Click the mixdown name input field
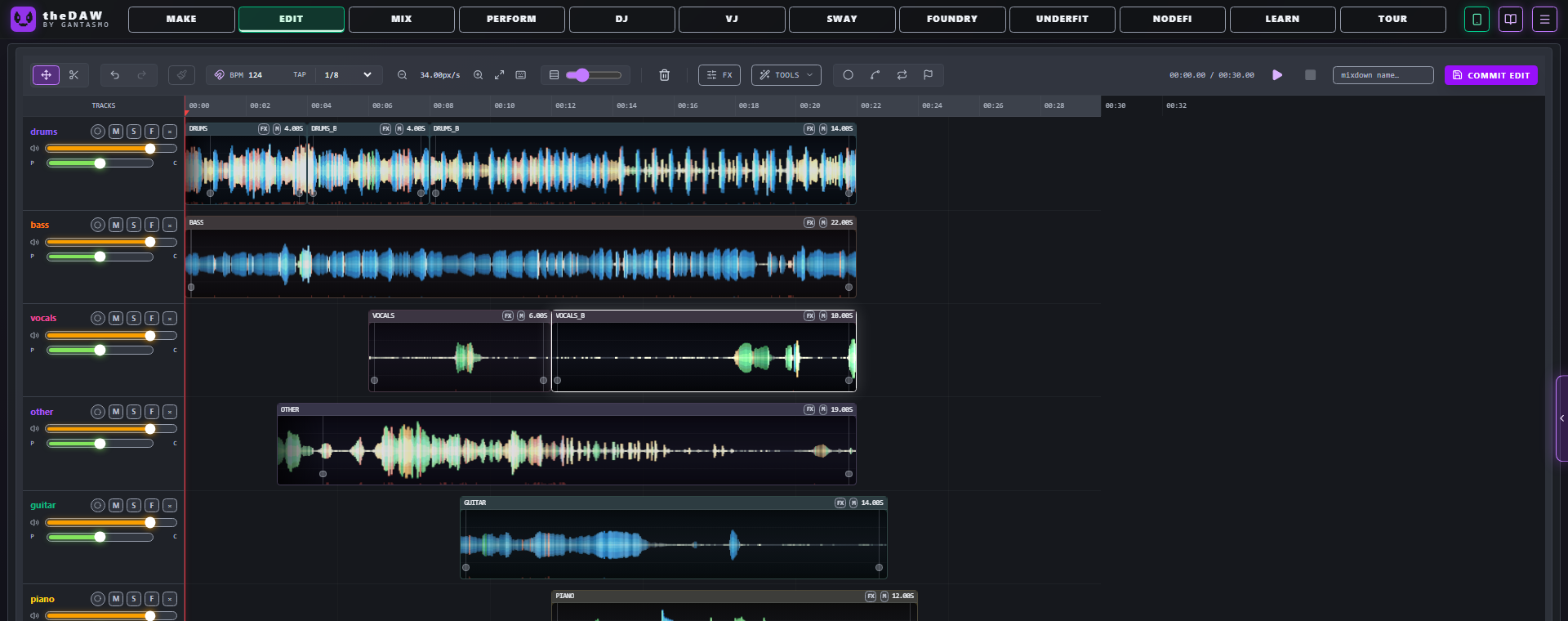 [x=1383, y=75]
